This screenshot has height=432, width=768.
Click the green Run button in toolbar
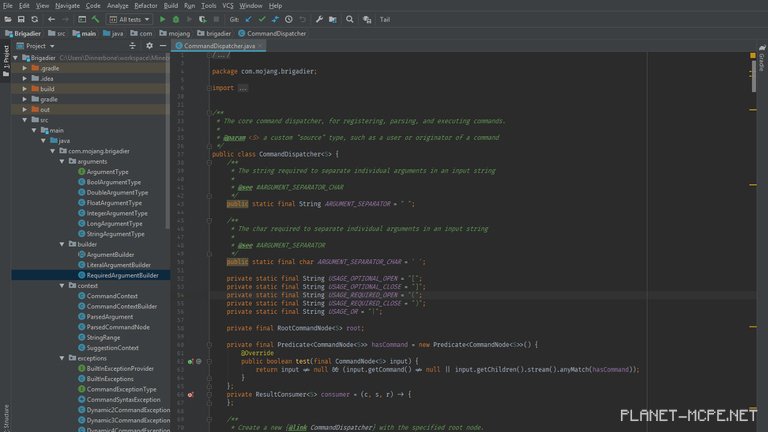click(x=162, y=19)
